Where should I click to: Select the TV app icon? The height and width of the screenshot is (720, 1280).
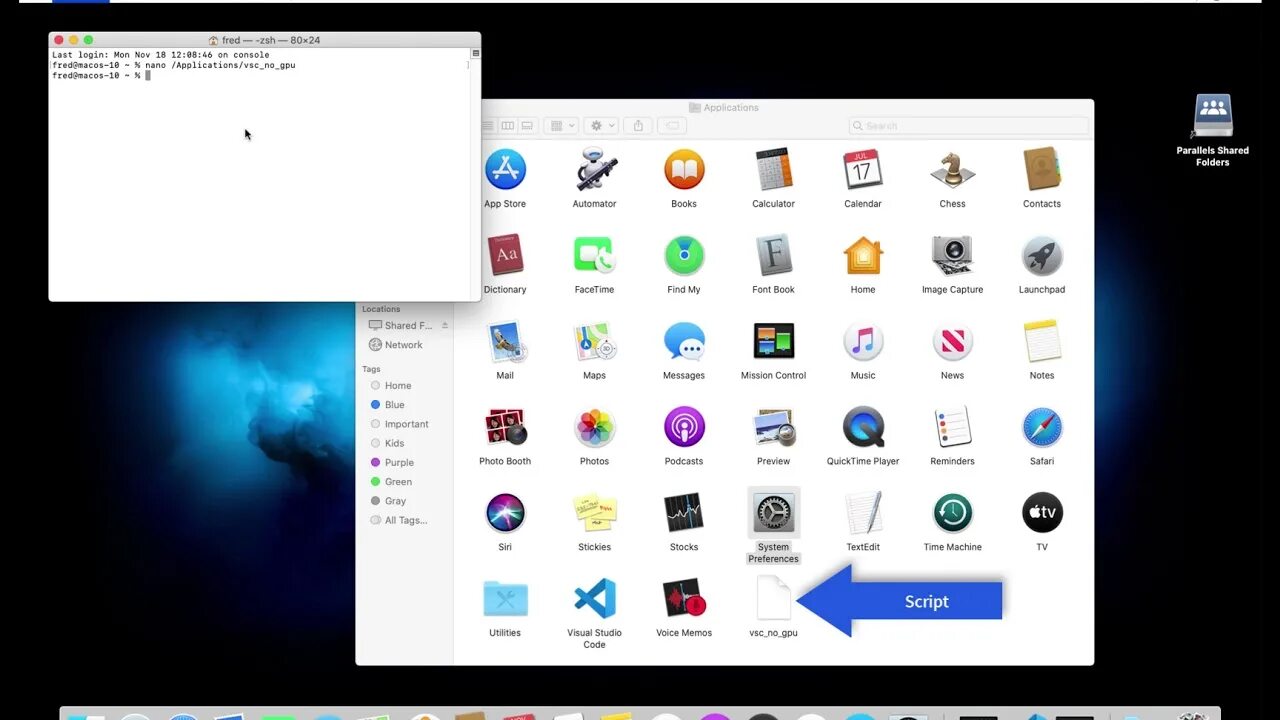point(1042,513)
